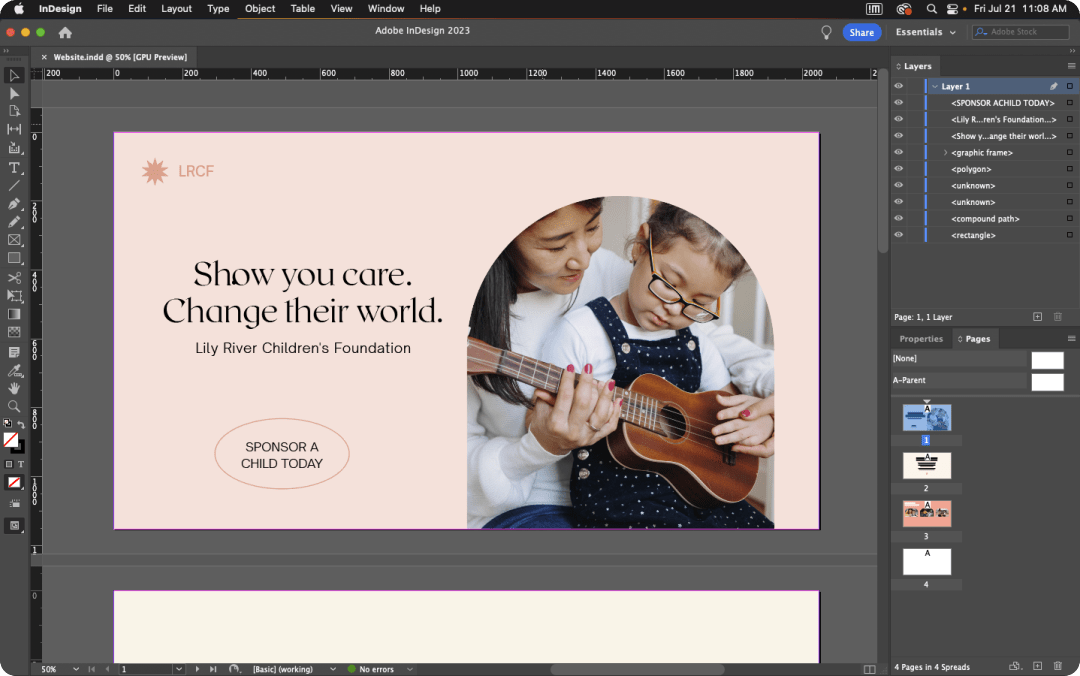1080x676 pixels.
Task: Pick the Pen tool
Action: [14, 204]
